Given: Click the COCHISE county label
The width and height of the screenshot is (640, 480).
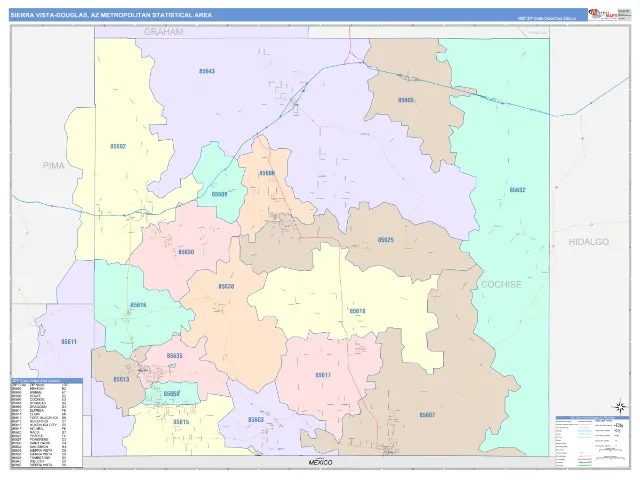Looking at the screenshot, I should point(501,284).
